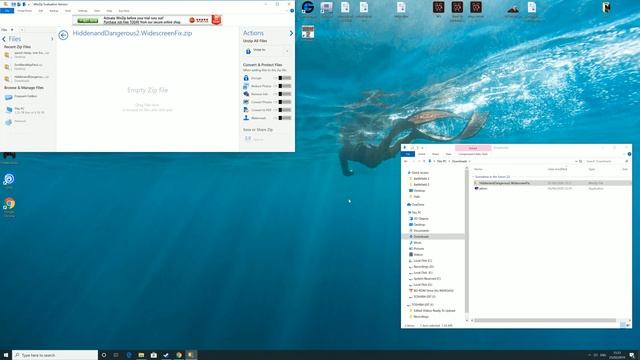Open This PC in WinZip Files pane
This screenshot has height=360, width=640.
[24, 110]
